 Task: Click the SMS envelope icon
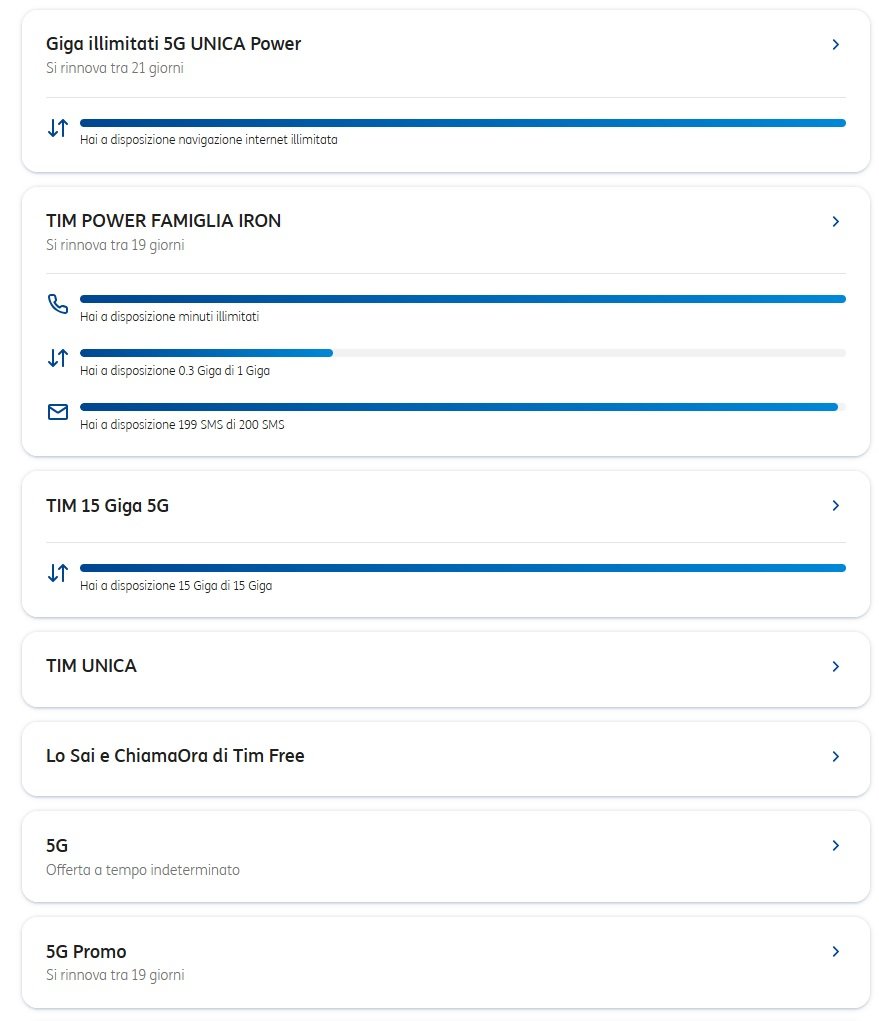[58, 411]
